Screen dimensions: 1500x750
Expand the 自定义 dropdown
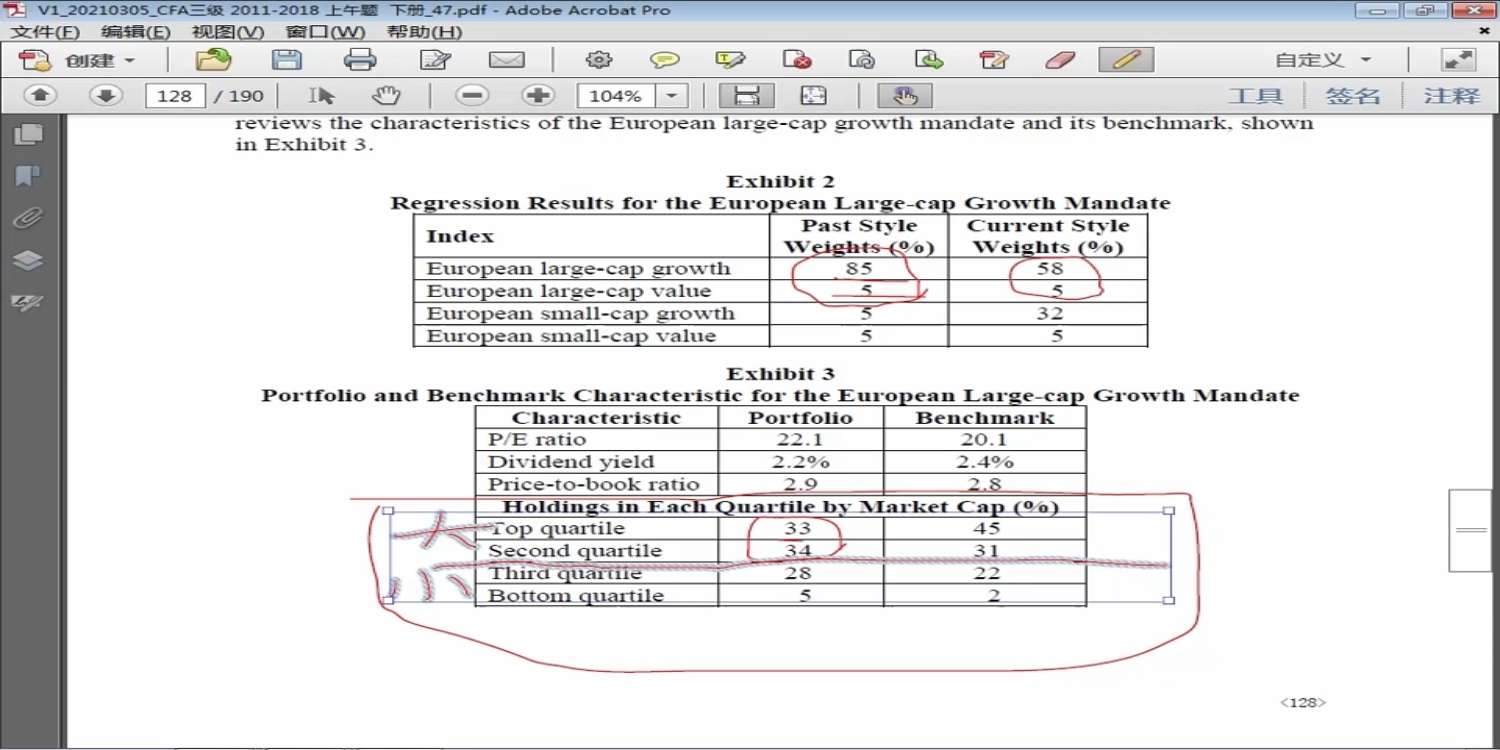(x=1366, y=61)
